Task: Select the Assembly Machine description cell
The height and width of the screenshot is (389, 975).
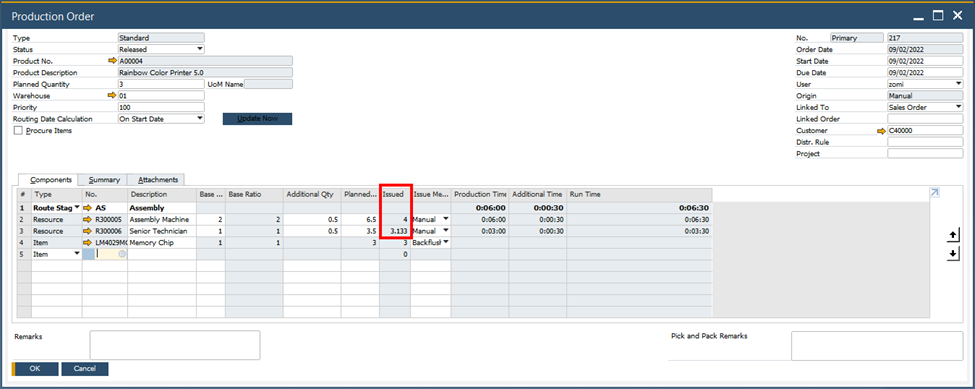Action: click(162, 219)
